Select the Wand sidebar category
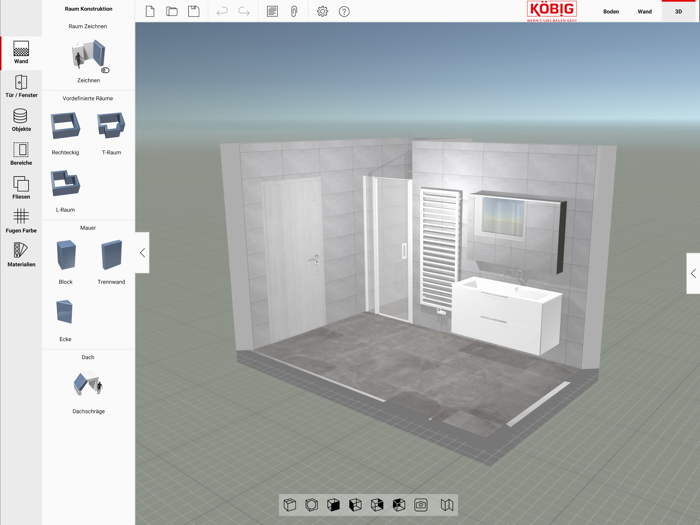This screenshot has height=525, width=700. tap(21, 53)
